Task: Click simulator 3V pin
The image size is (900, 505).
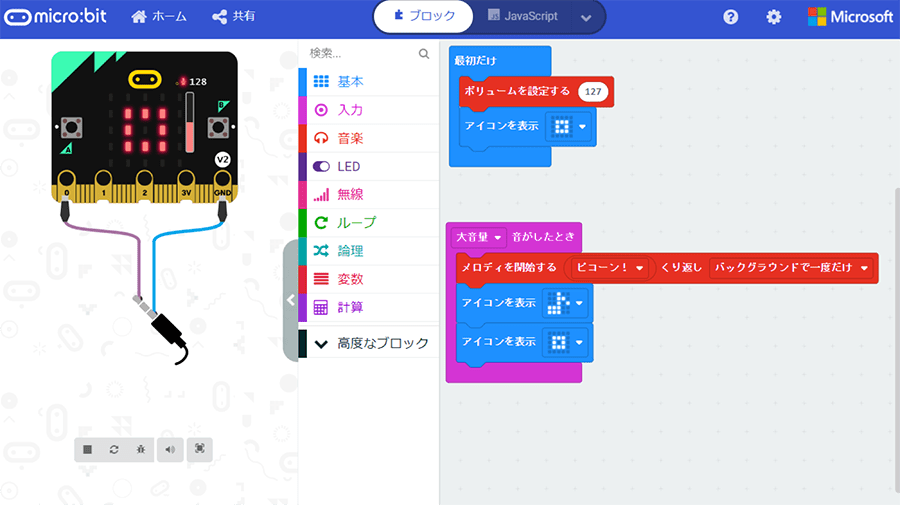Action: 186,186
